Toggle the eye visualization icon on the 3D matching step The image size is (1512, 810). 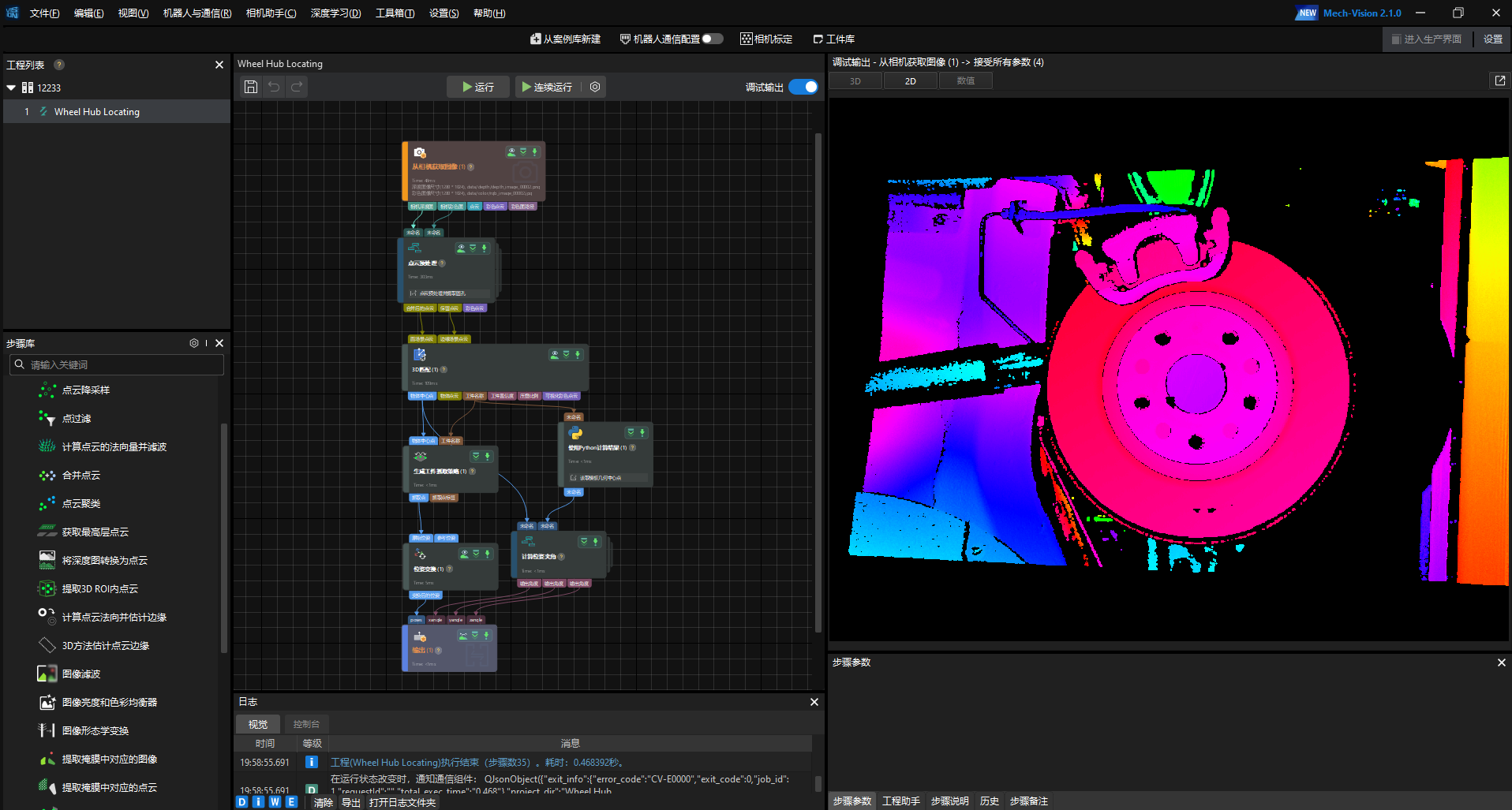tap(555, 355)
